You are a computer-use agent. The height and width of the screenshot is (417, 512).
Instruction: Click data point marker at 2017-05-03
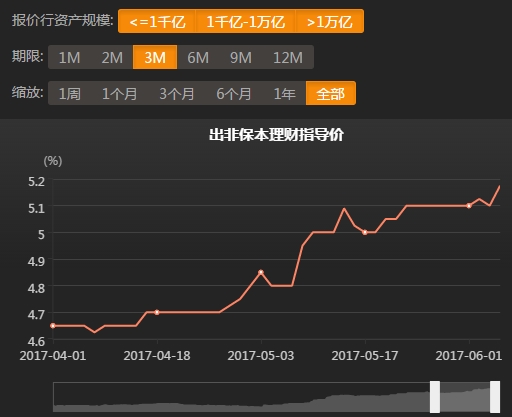pyautogui.click(x=261, y=272)
